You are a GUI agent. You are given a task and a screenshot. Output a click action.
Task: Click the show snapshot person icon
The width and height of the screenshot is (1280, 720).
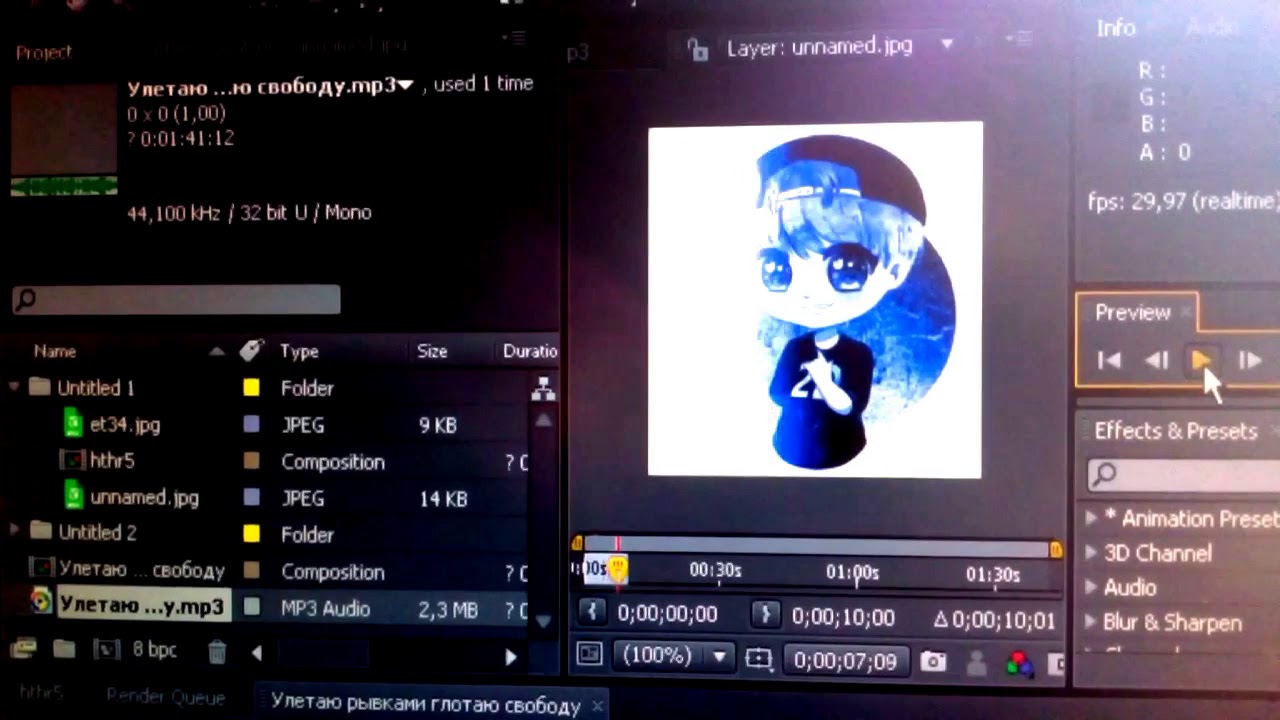click(x=976, y=662)
